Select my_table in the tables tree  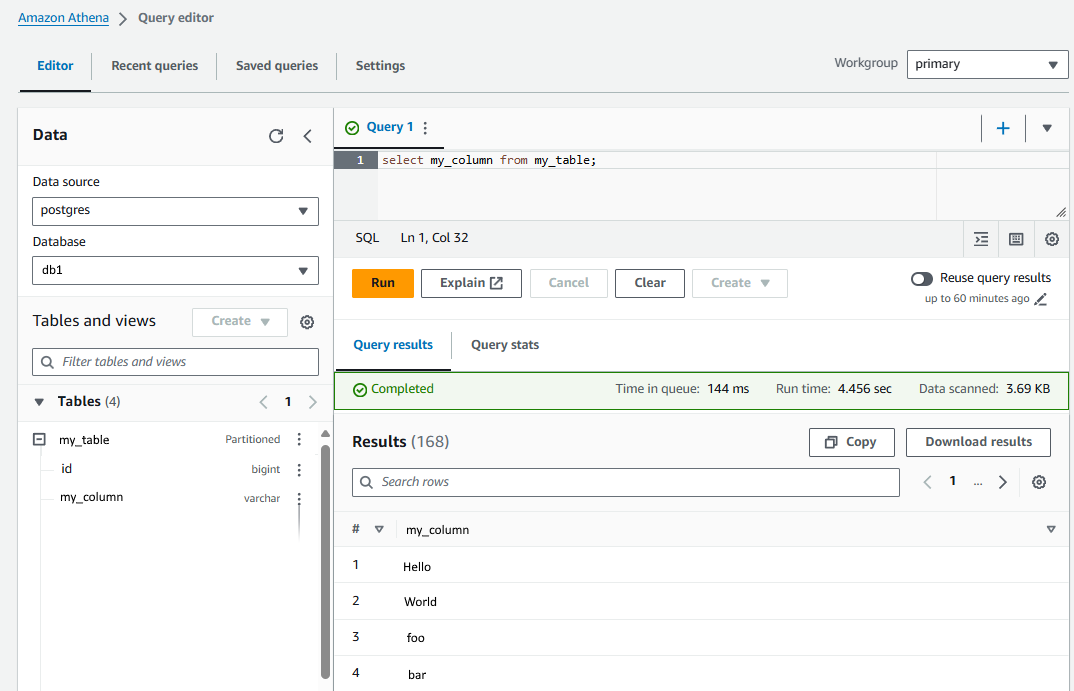[x=84, y=440]
